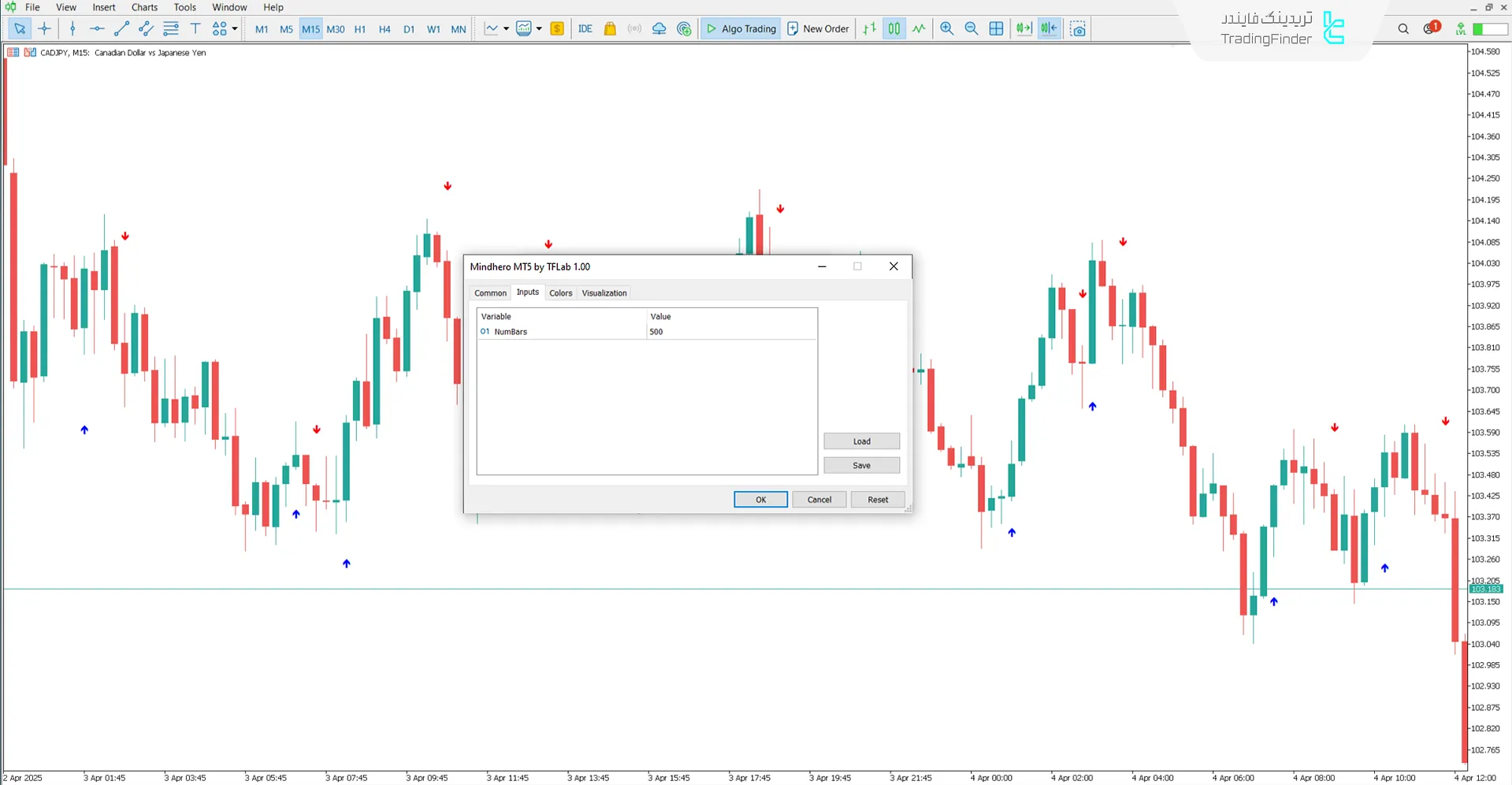Click the tile windows grid icon
The width and height of the screenshot is (1512, 785).
point(997,29)
